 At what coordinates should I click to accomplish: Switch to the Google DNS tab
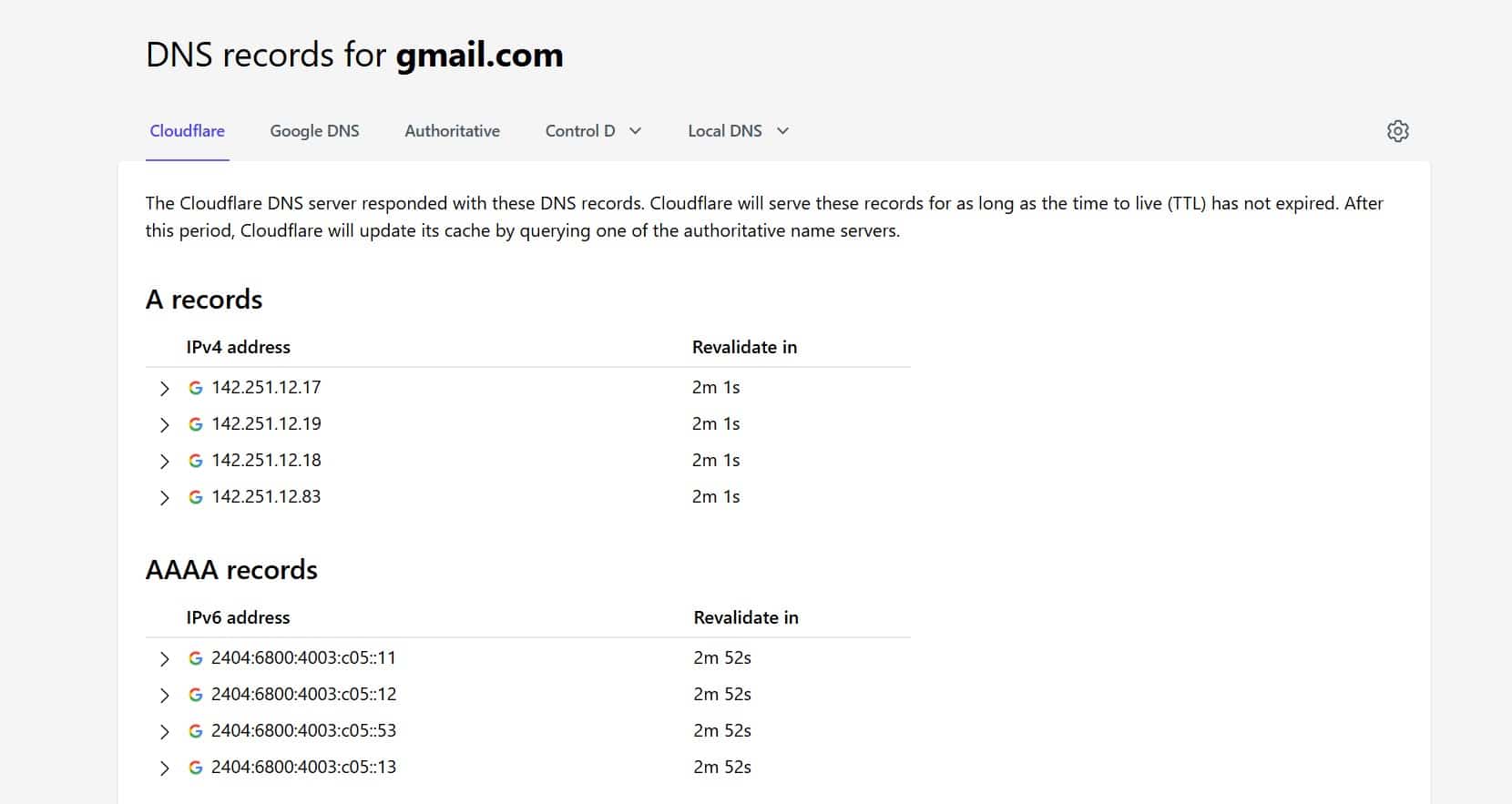[x=314, y=131]
